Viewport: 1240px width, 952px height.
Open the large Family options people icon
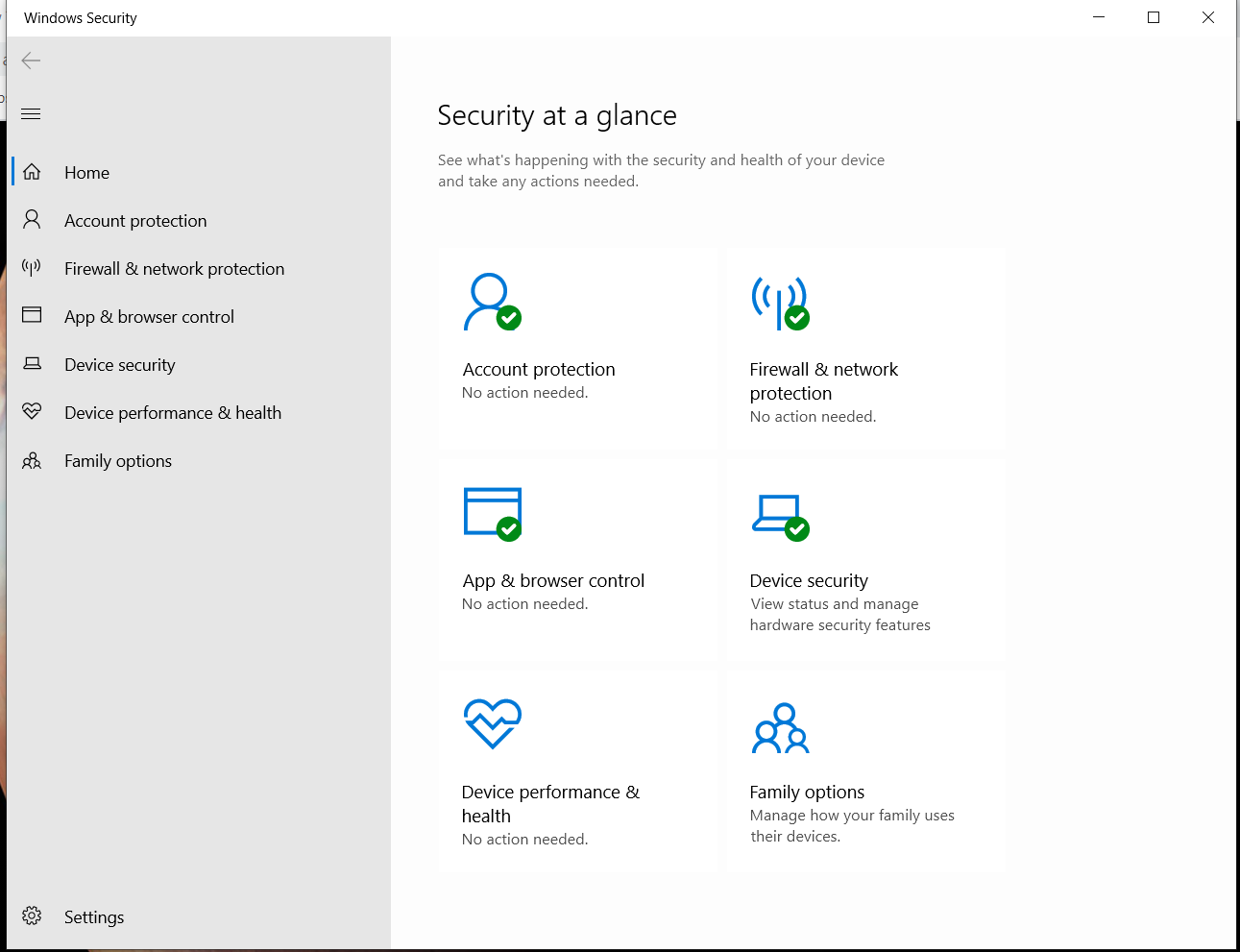(x=780, y=728)
